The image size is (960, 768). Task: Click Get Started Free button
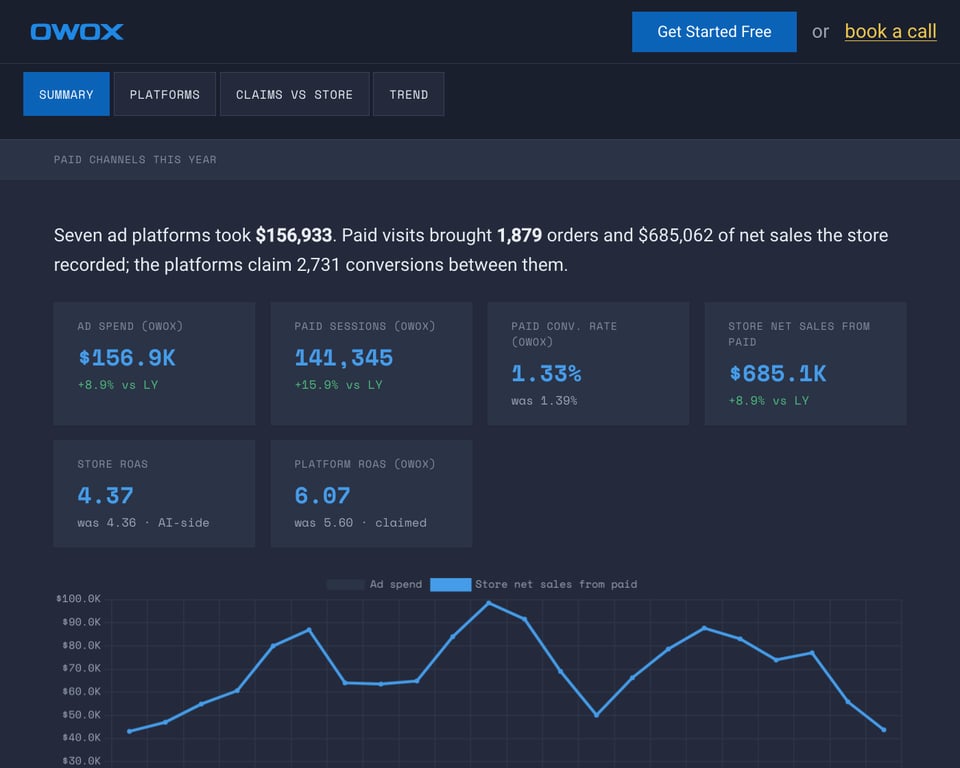714,32
